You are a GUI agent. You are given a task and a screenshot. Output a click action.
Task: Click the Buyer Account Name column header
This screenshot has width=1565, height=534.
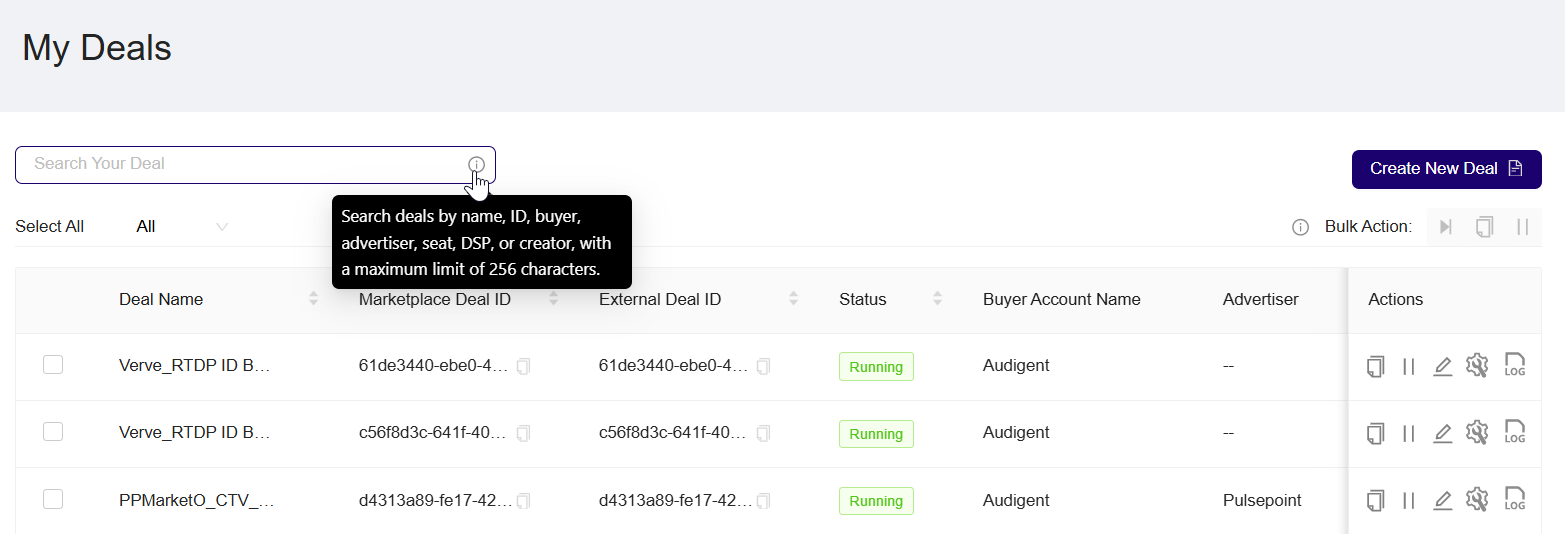point(1061,299)
